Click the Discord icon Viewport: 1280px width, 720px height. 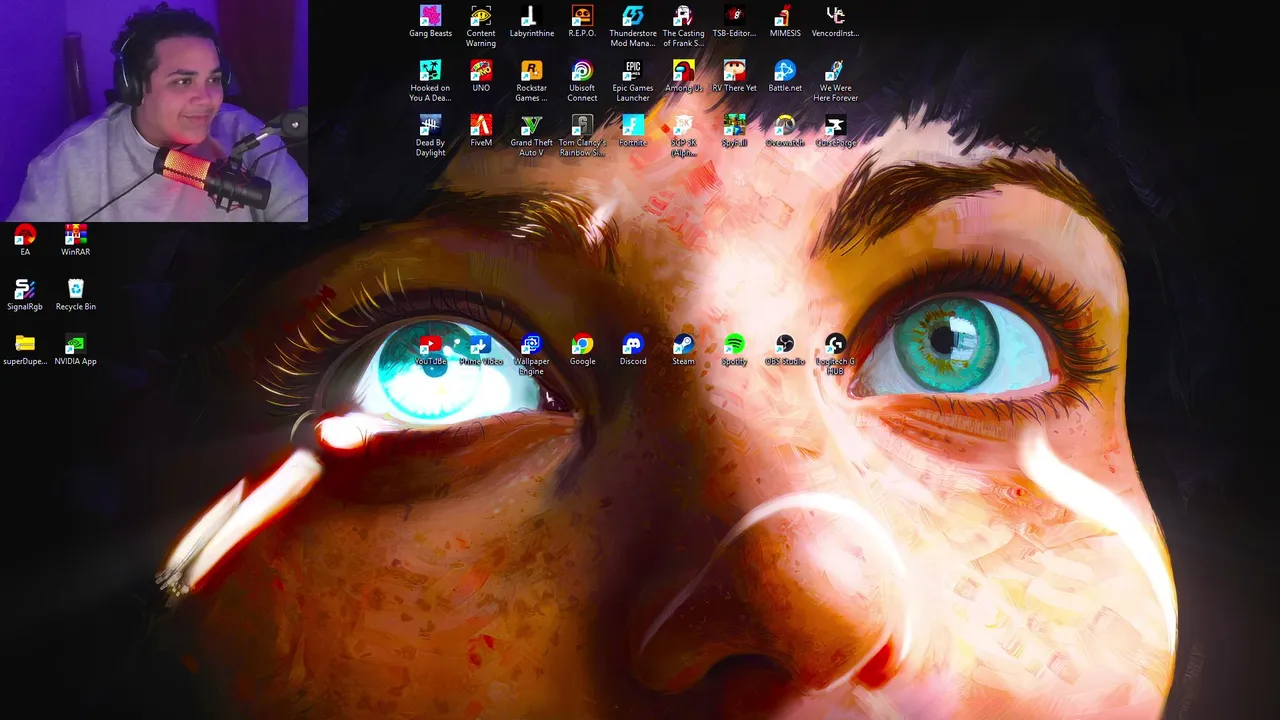(633, 350)
